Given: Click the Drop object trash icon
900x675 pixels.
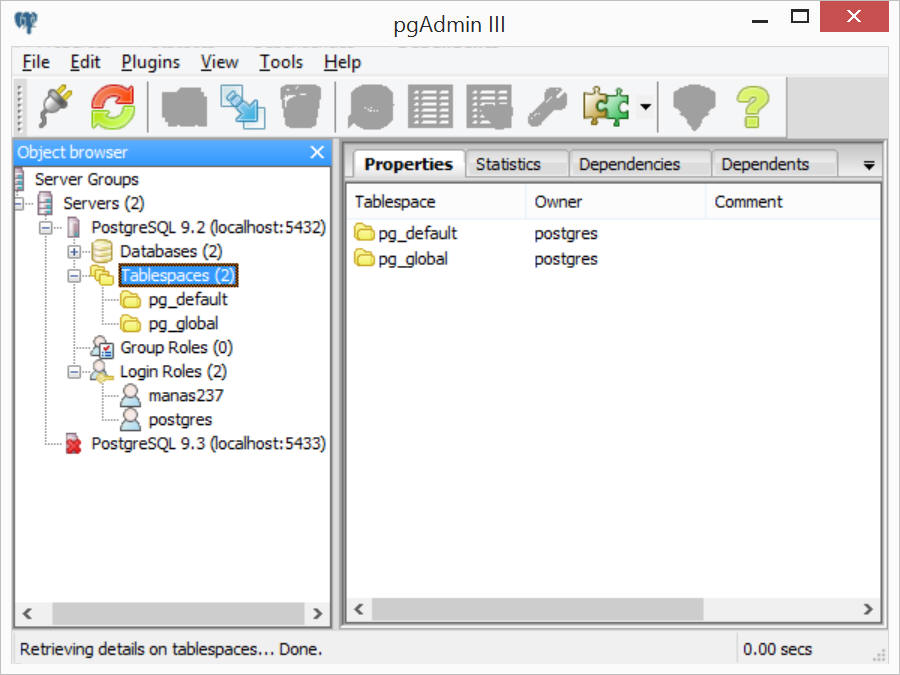Looking at the screenshot, I should (301, 107).
